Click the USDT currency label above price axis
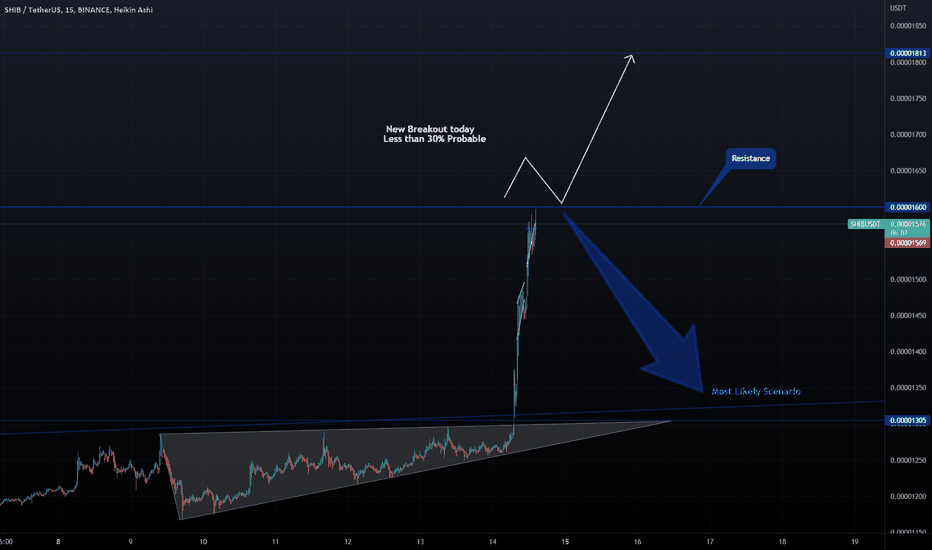This screenshot has width=932, height=550. [898, 8]
